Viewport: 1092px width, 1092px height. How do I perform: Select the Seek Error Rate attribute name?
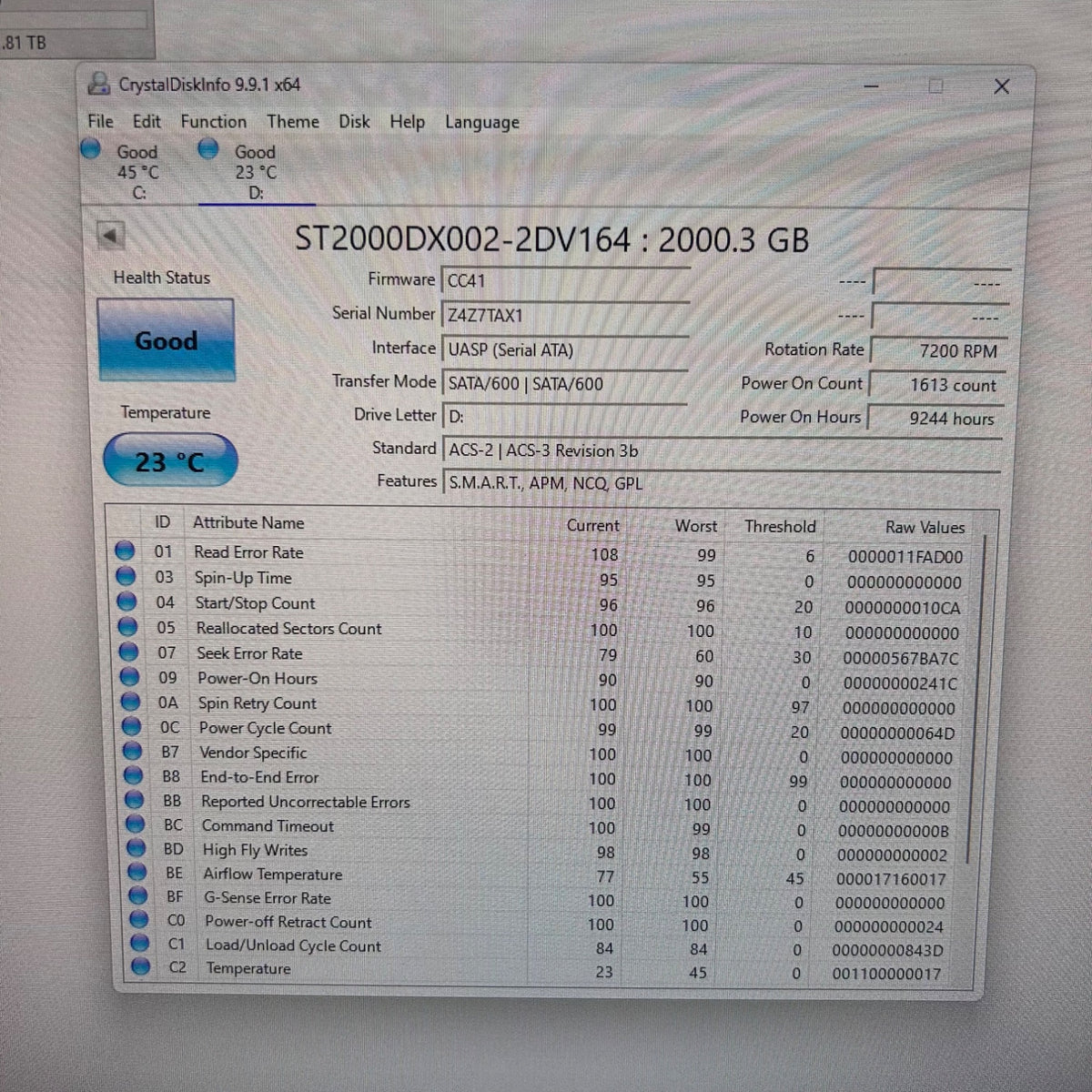click(x=249, y=653)
